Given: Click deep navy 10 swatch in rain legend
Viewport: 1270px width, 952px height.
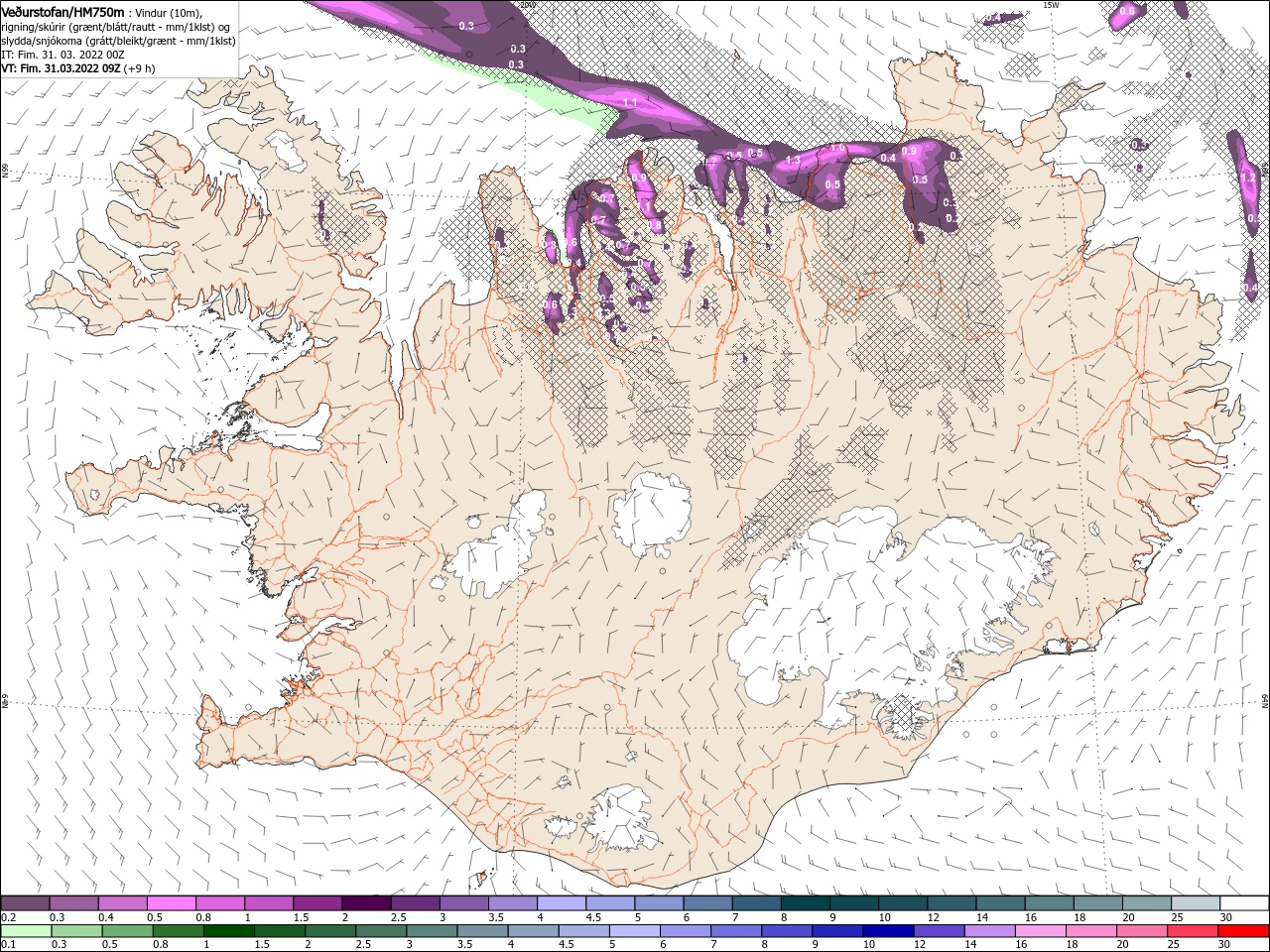Looking at the screenshot, I should click(888, 931).
